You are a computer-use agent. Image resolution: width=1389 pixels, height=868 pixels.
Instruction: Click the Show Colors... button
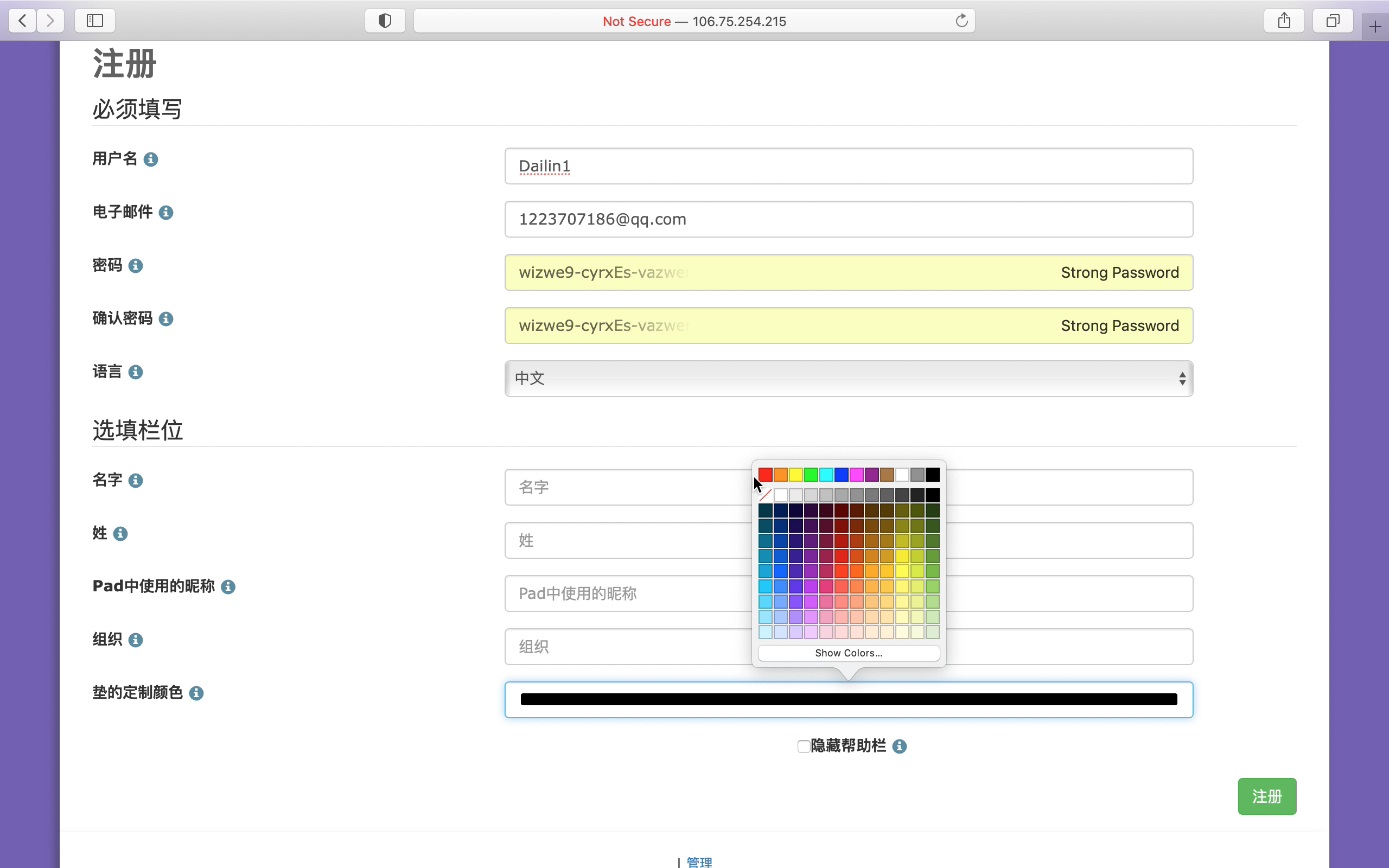849,653
